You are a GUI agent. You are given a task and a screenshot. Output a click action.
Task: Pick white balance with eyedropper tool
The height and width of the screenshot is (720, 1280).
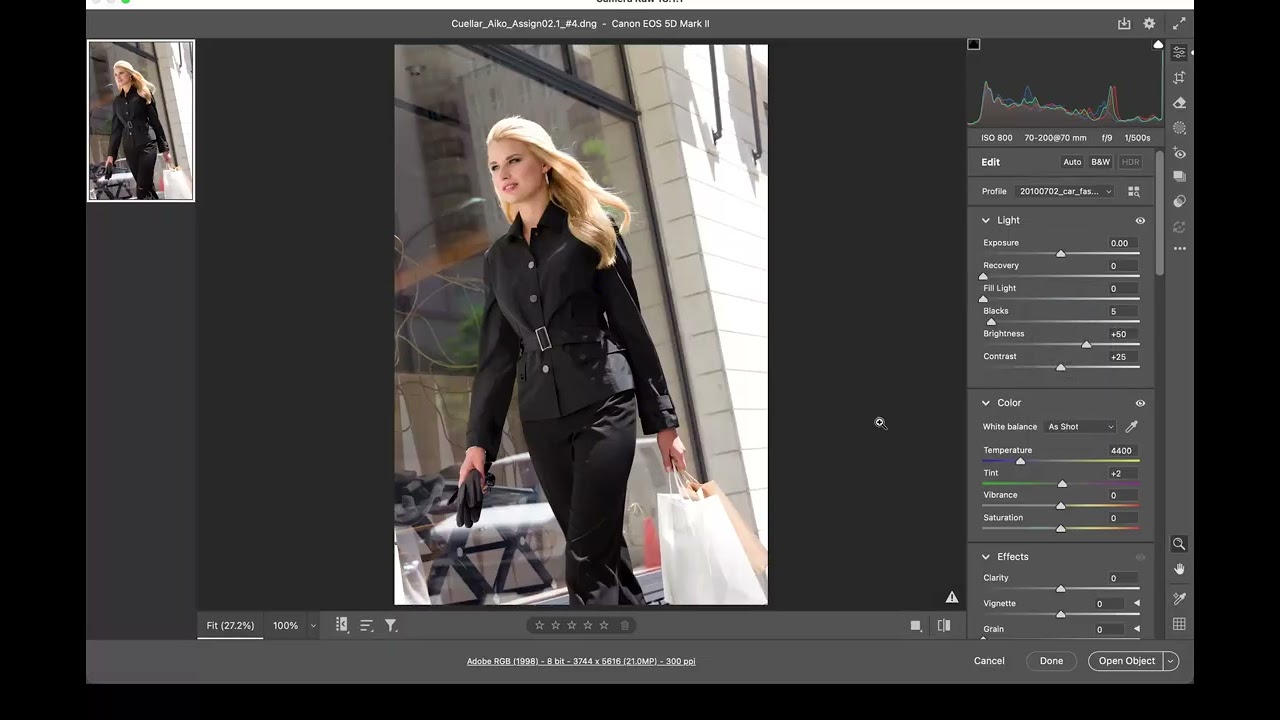(x=1131, y=427)
